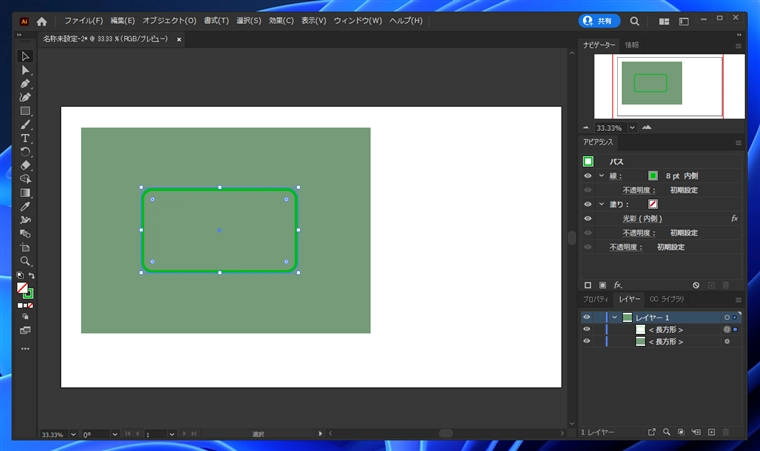Open the ウィンドウ(W) menu
The width and height of the screenshot is (760, 451).
coord(358,21)
